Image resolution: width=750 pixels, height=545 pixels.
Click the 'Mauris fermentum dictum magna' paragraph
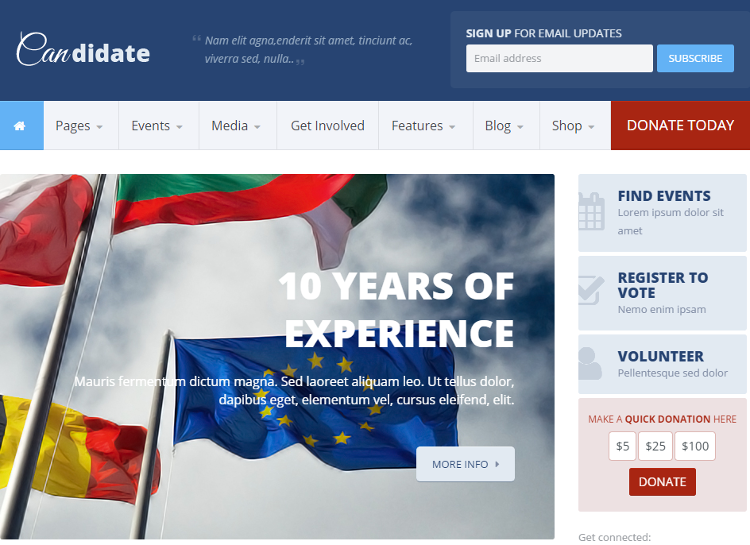(294, 390)
